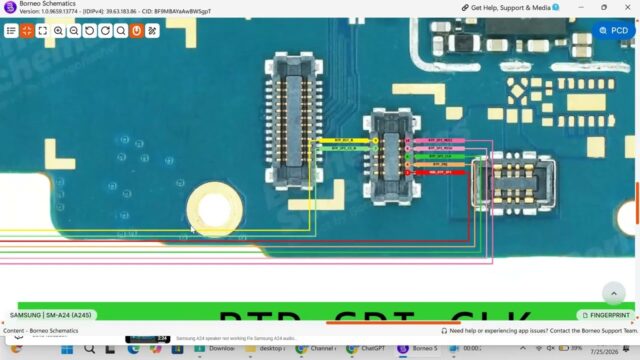Click the FINGERPRINT label button
This screenshot has width=640, height=360.
(x=605, y=315)
